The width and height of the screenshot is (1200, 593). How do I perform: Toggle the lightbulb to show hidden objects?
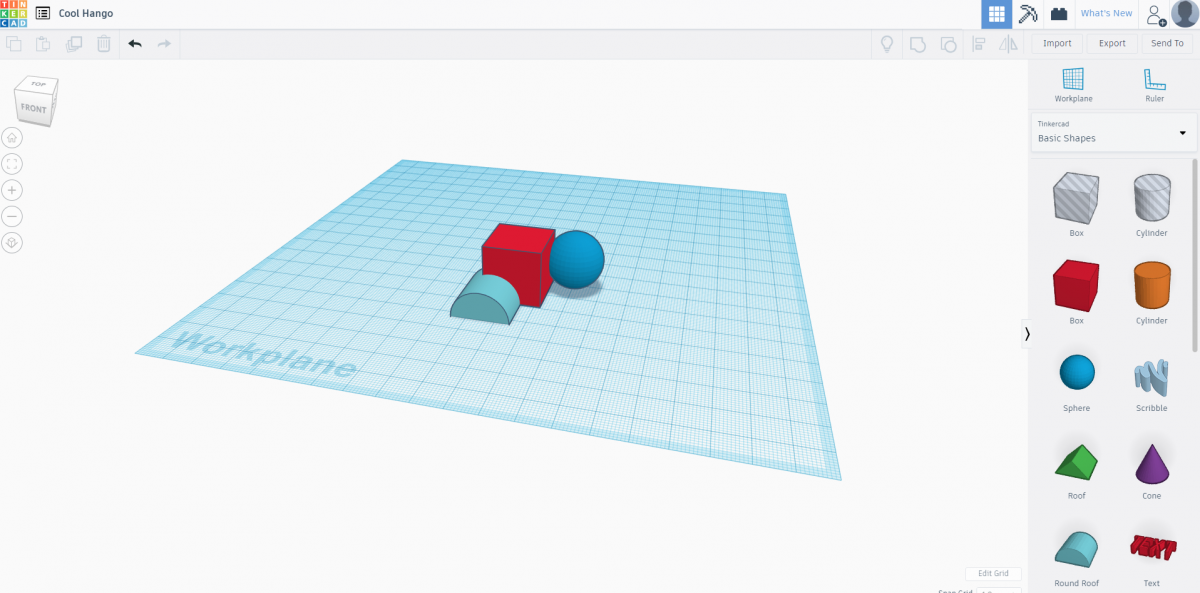[887, 44]
